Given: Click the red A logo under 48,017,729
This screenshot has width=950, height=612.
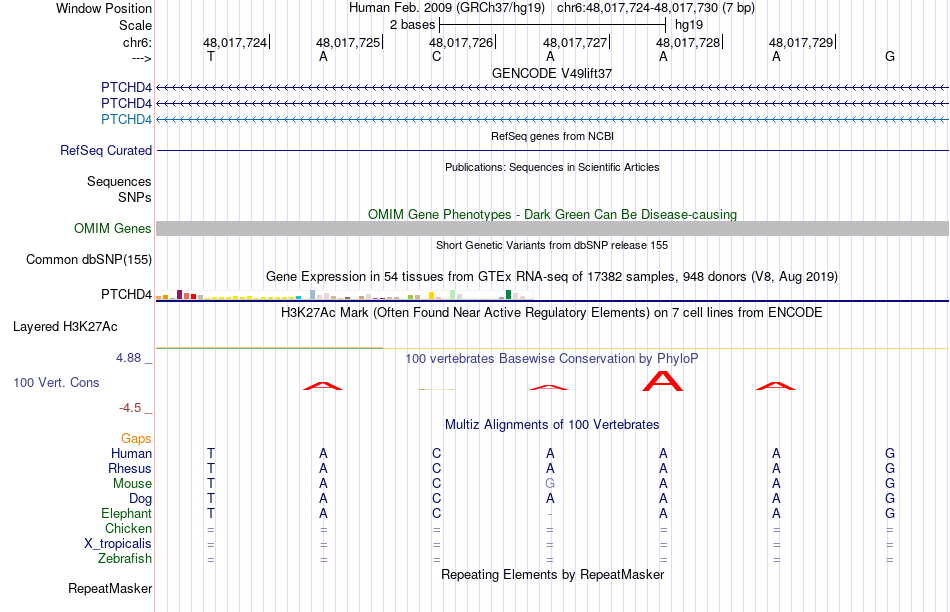Looking at the screenshot, I should pyautogui.click(x=776, y=386).
